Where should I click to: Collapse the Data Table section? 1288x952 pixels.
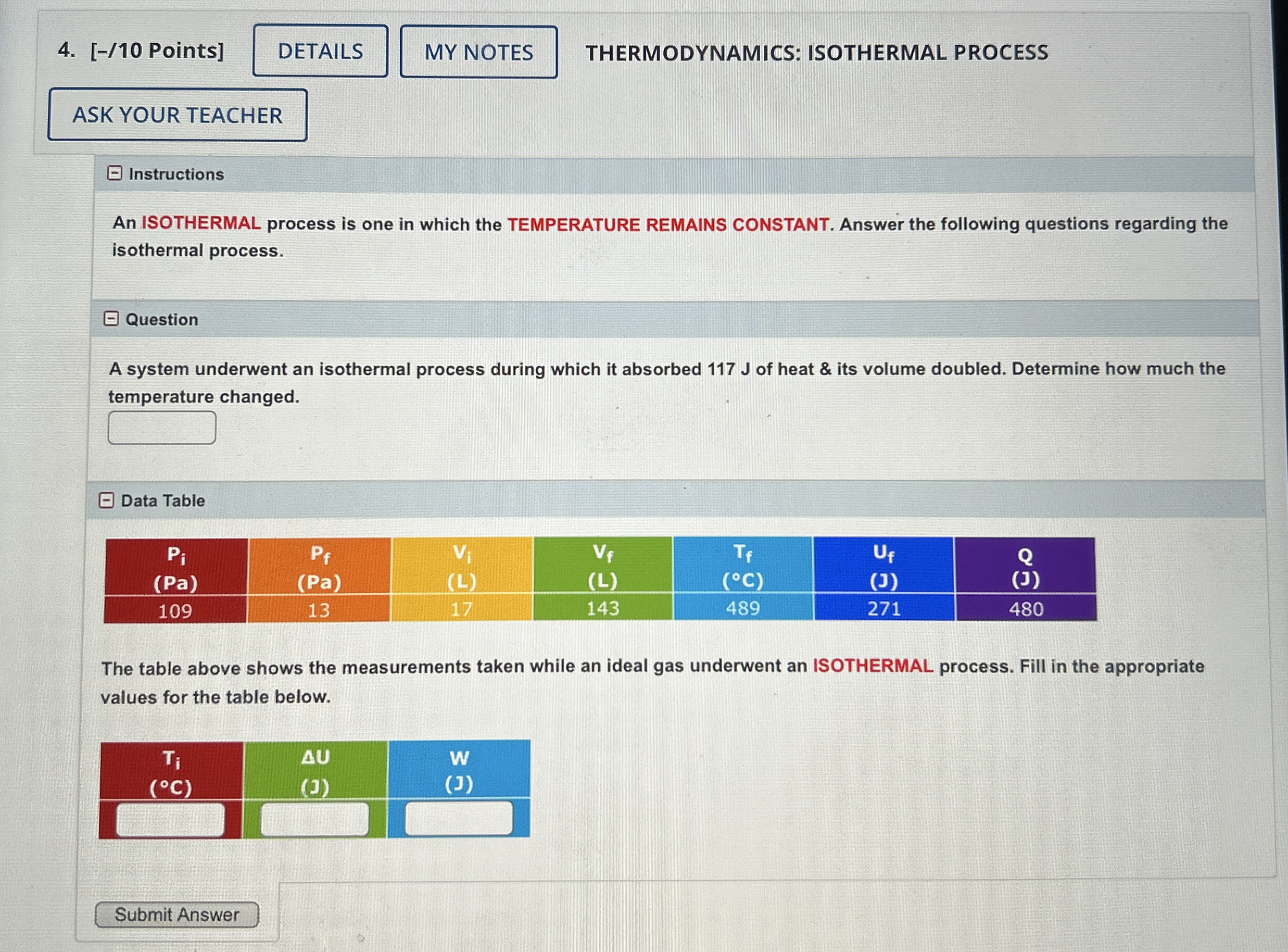(x=109, y=499)
